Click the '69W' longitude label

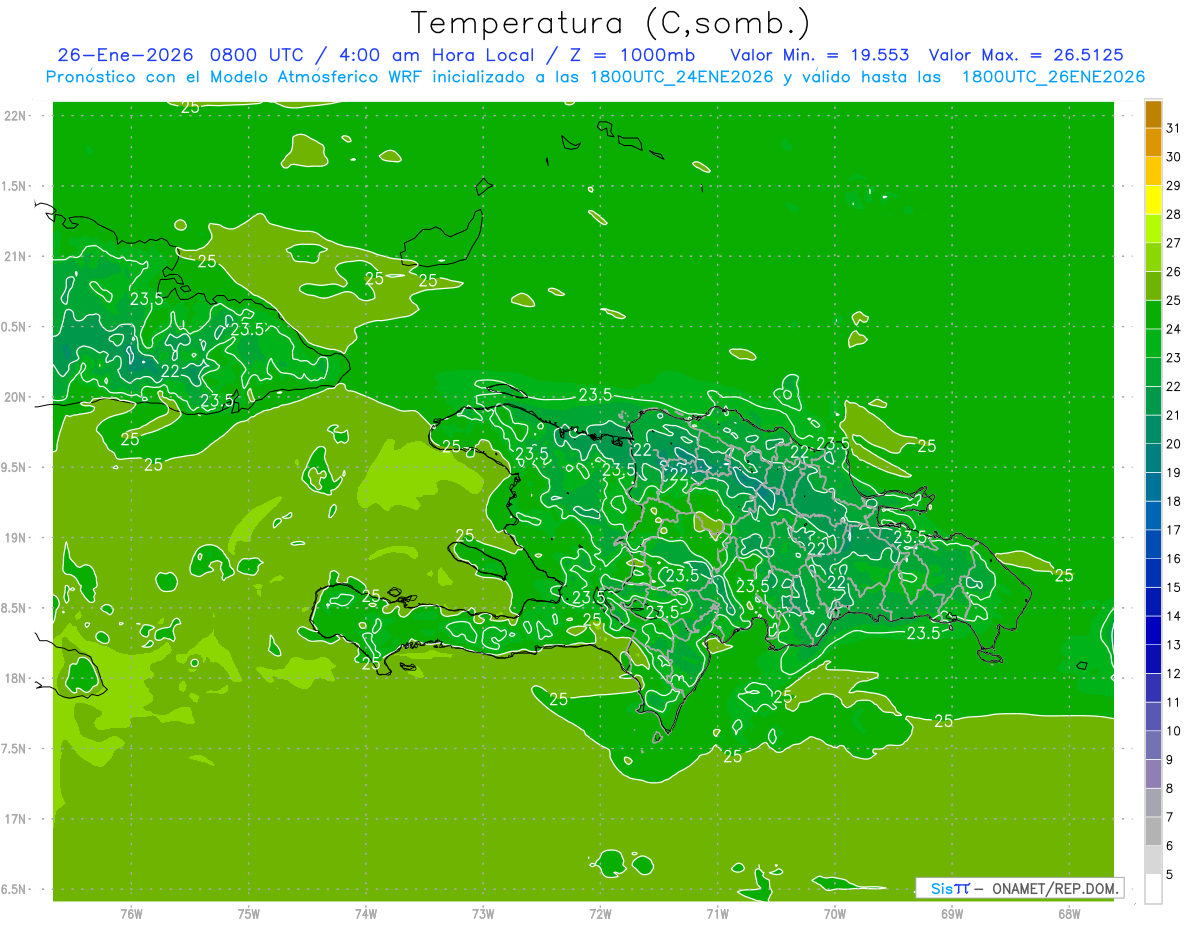[x=952, y=913]
